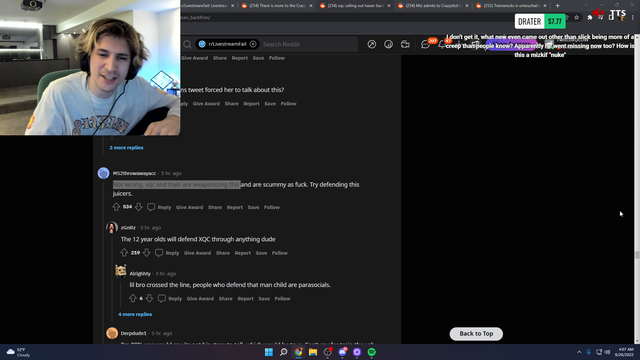Click MS2throwawayacc avatar image
Image resolution: width=640 pixels, height=360 pixels.
click(x=104, y=173)
